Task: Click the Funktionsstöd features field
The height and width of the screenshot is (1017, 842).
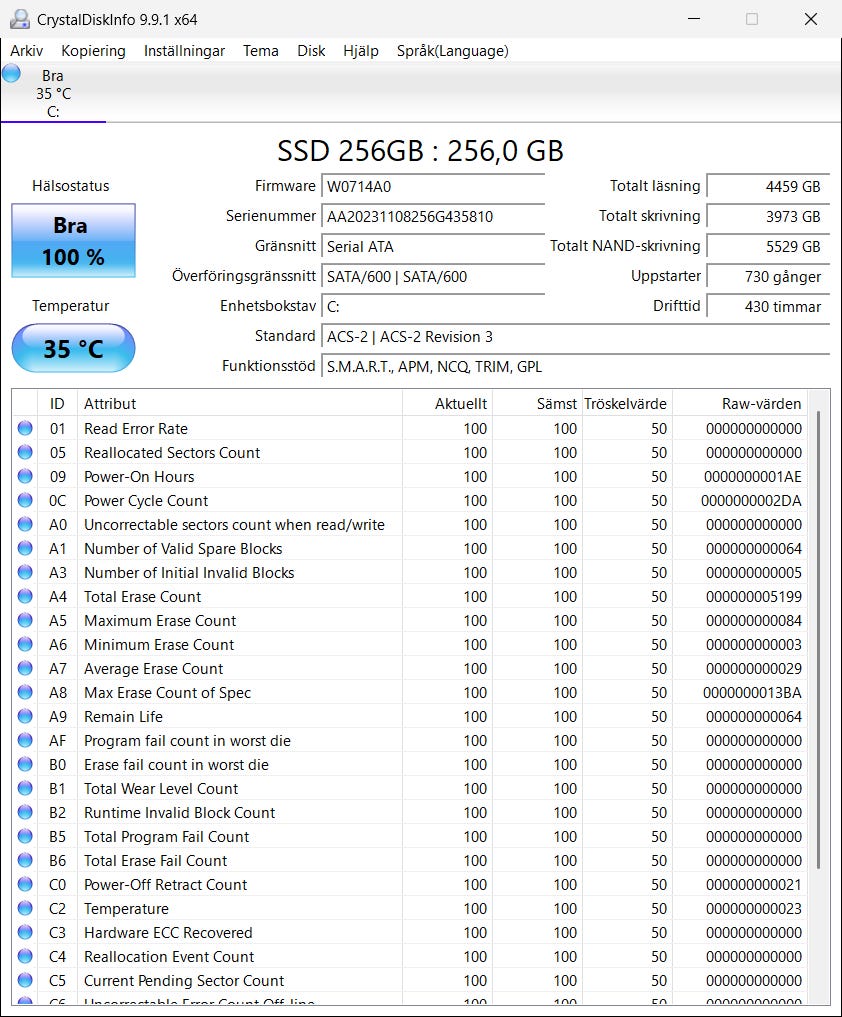Action: [x=575, y=366]
